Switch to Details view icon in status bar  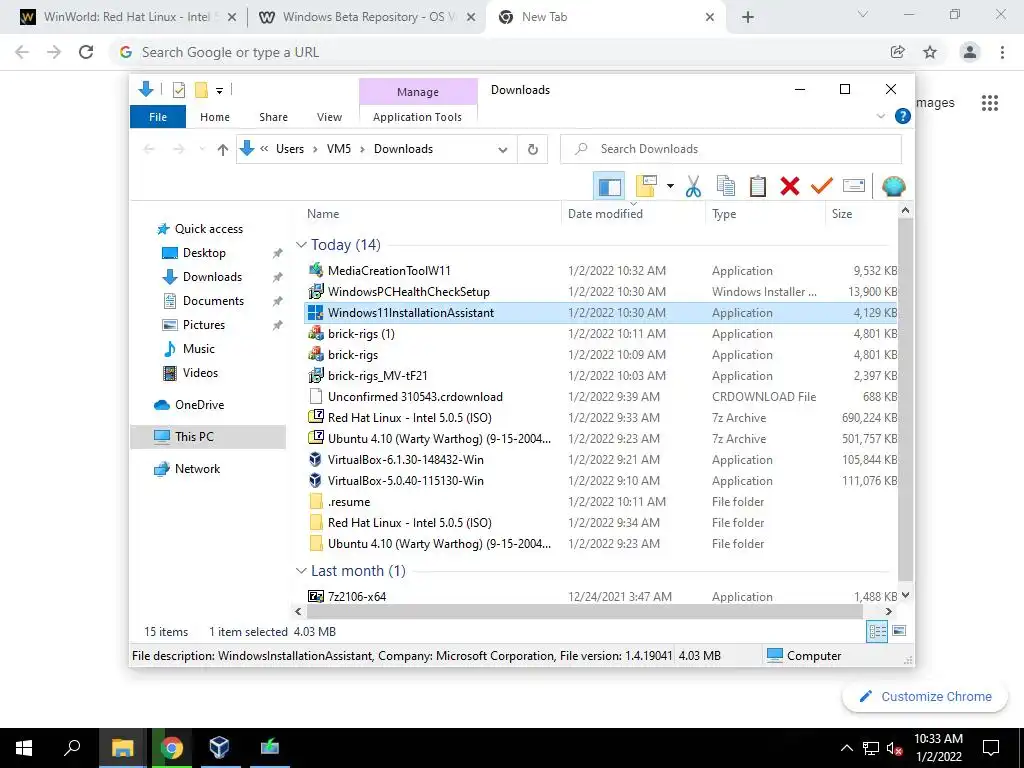click(x=877, y=631)
